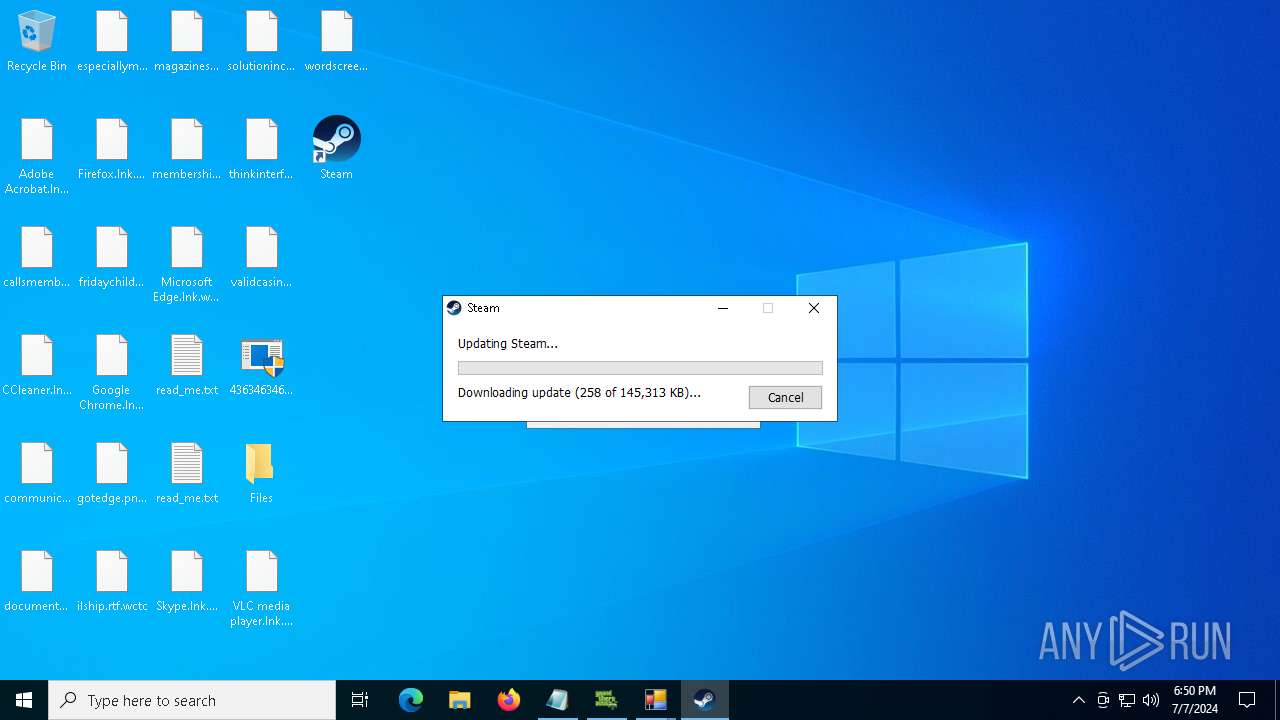The width and height of the screenshot is (1280, 720).
Task: Select the communic... desktop file
Action: click(x=37, y=473)
